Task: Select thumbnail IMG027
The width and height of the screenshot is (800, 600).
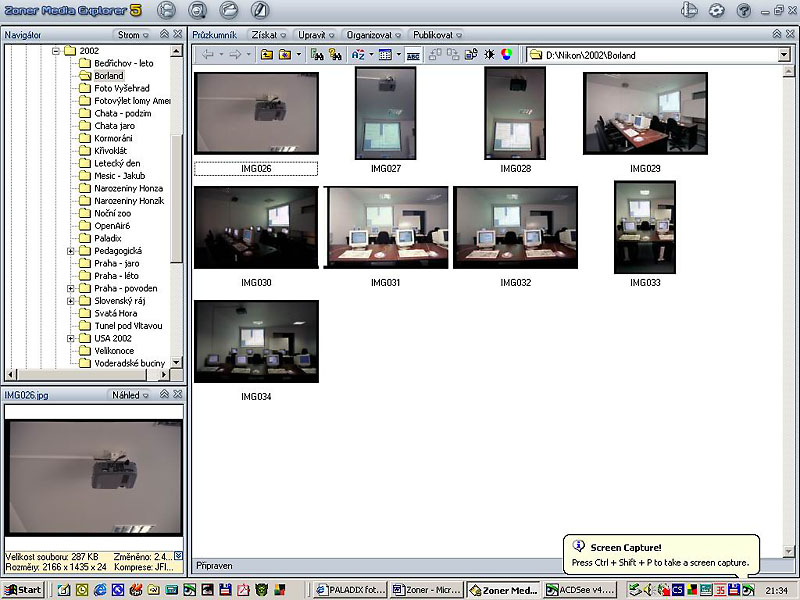Action: tap(386, 113)
